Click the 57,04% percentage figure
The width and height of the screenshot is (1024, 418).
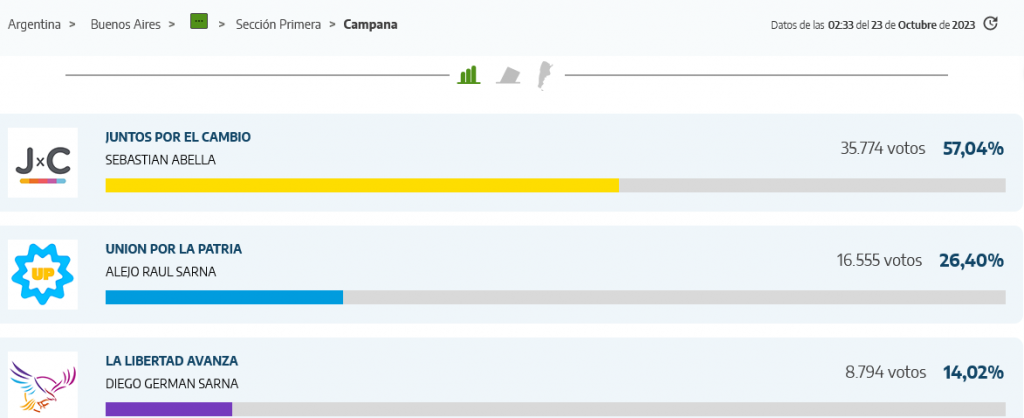973,149
